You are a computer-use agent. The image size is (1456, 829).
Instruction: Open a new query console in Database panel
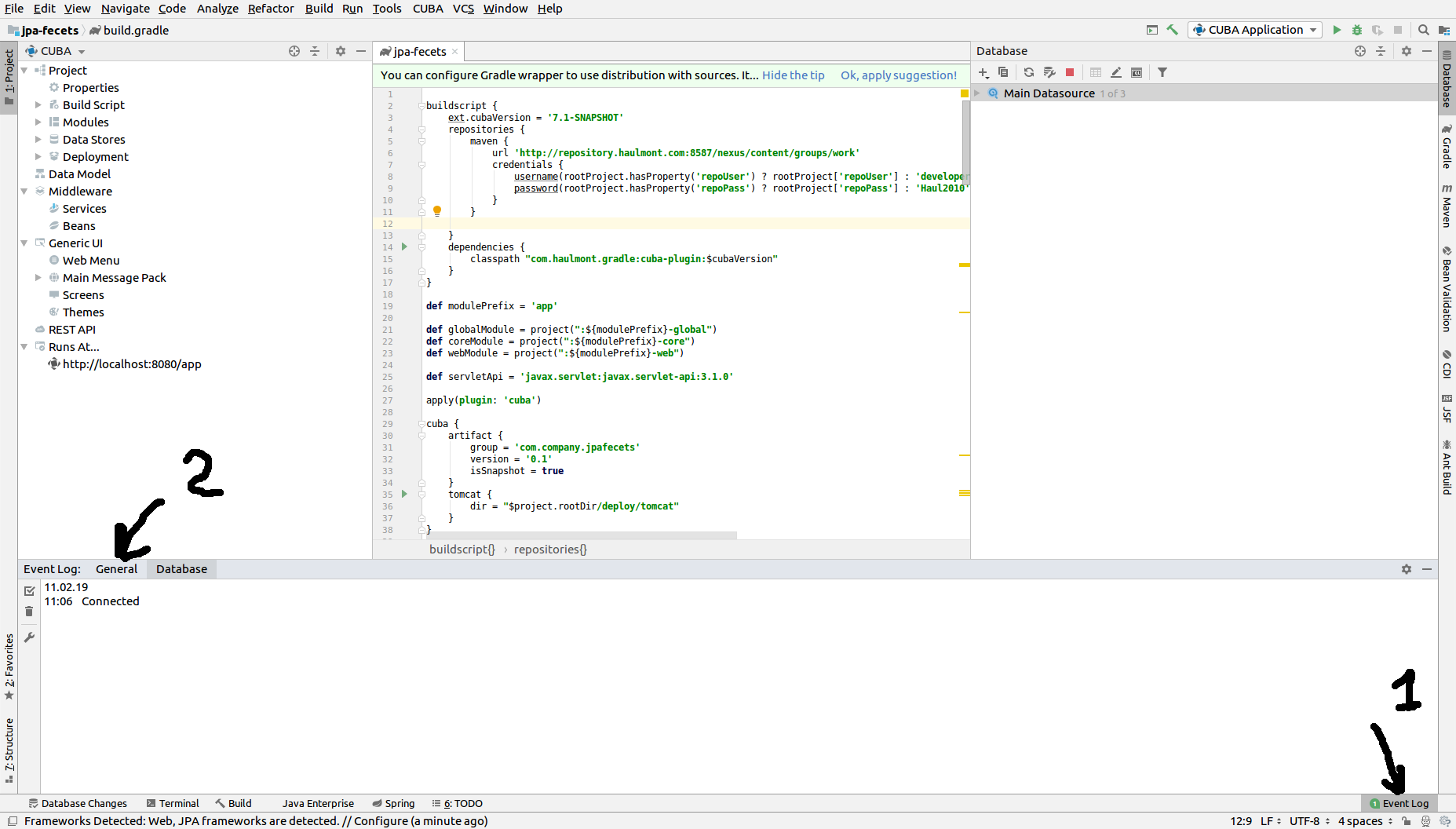pyautogui.click(x=1137, y=72)
